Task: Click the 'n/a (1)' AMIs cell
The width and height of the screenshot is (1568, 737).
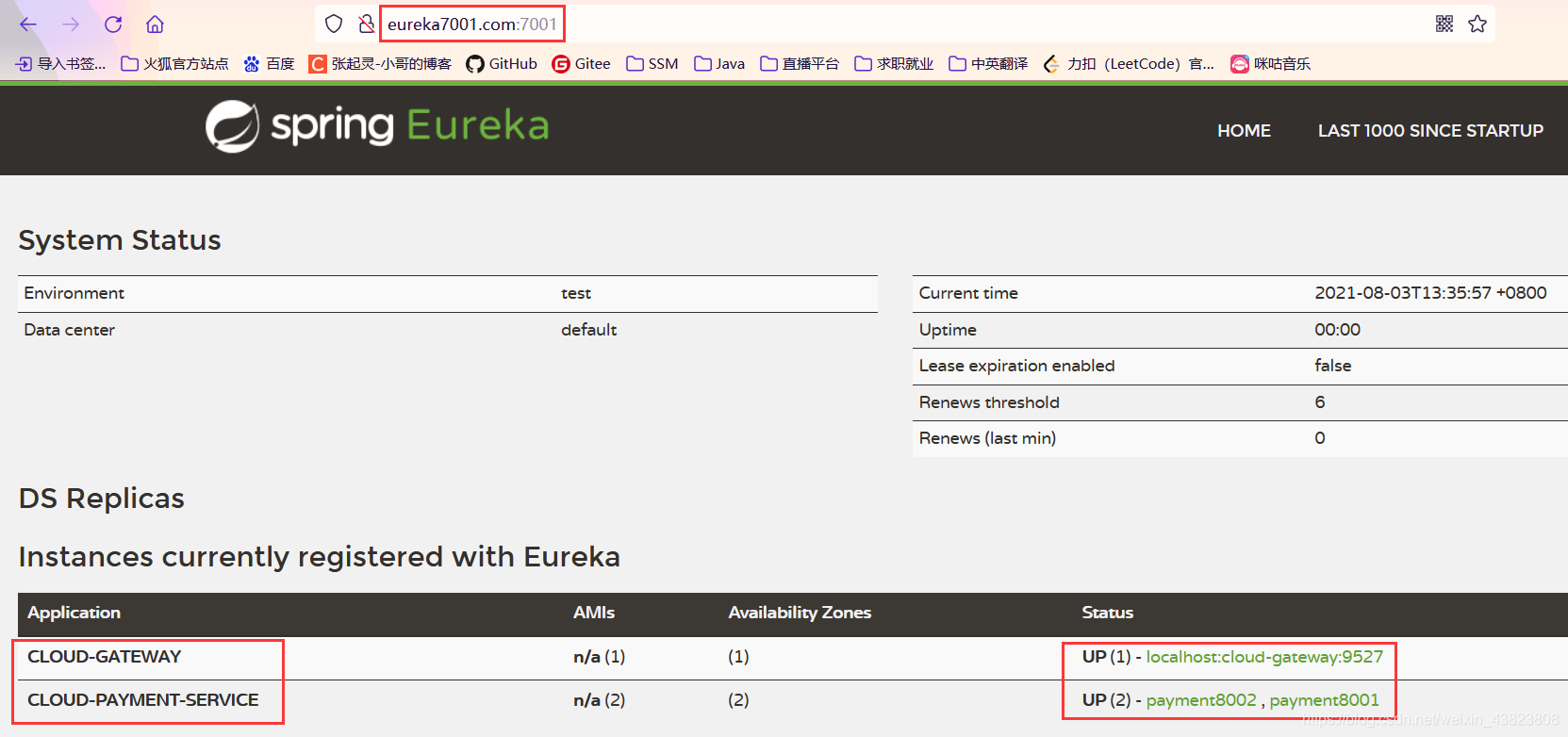Action: click(x=599, y=657)
